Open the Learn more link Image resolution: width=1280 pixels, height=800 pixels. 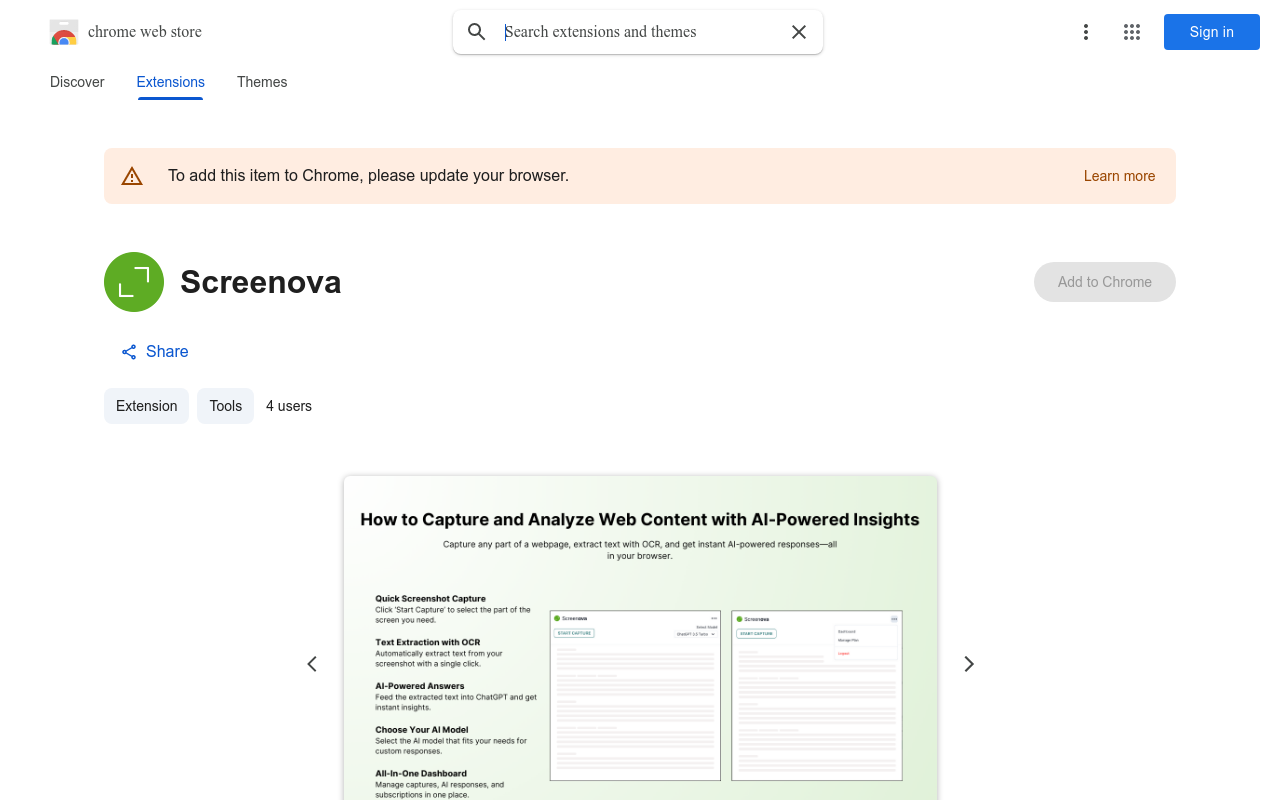[1119, 176]
